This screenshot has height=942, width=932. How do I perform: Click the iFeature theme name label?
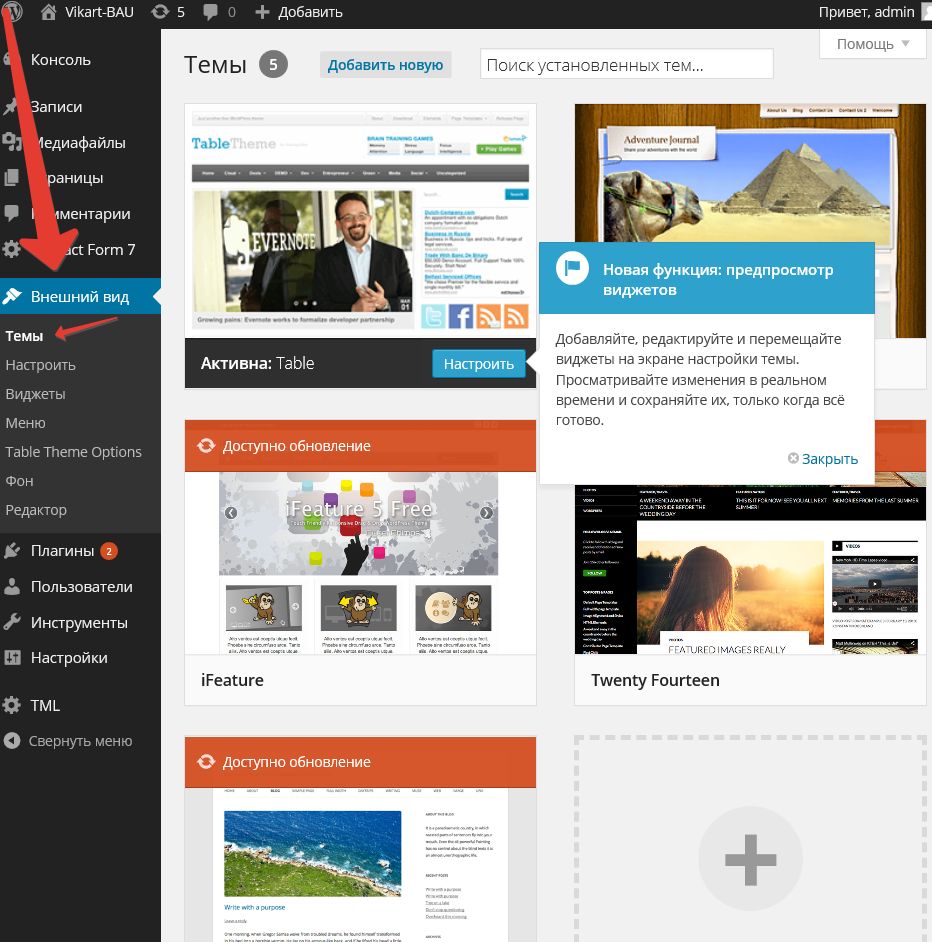232,680
